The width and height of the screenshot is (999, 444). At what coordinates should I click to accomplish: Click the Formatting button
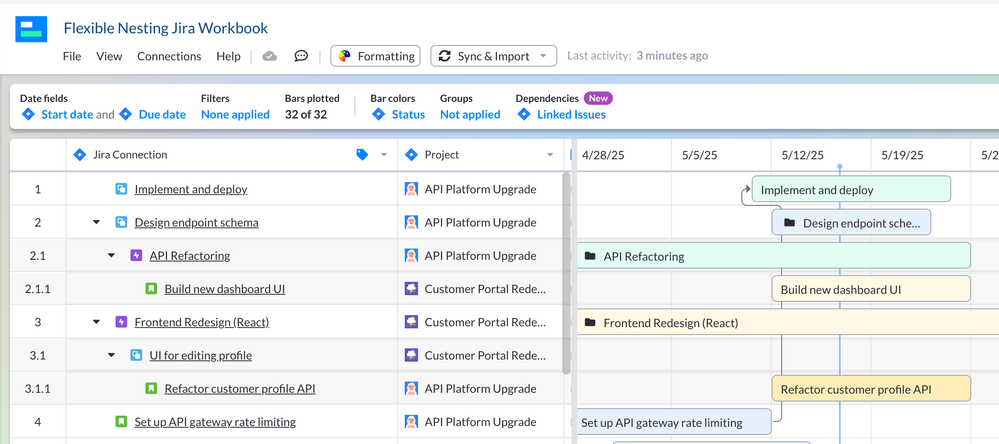pyautogui.click(x=375, y=56)
